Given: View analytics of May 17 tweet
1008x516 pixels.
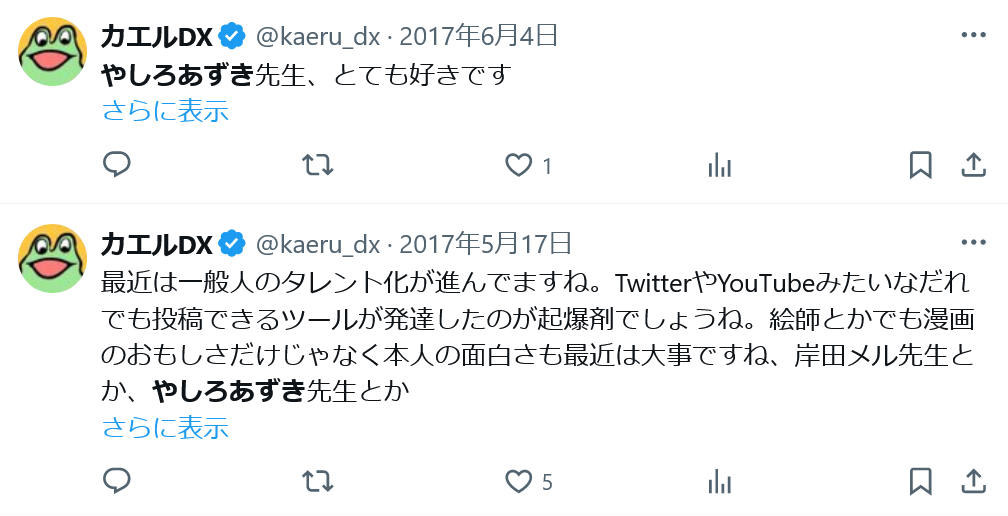Looking at the screenshot, I should click(x=719, y=481).
